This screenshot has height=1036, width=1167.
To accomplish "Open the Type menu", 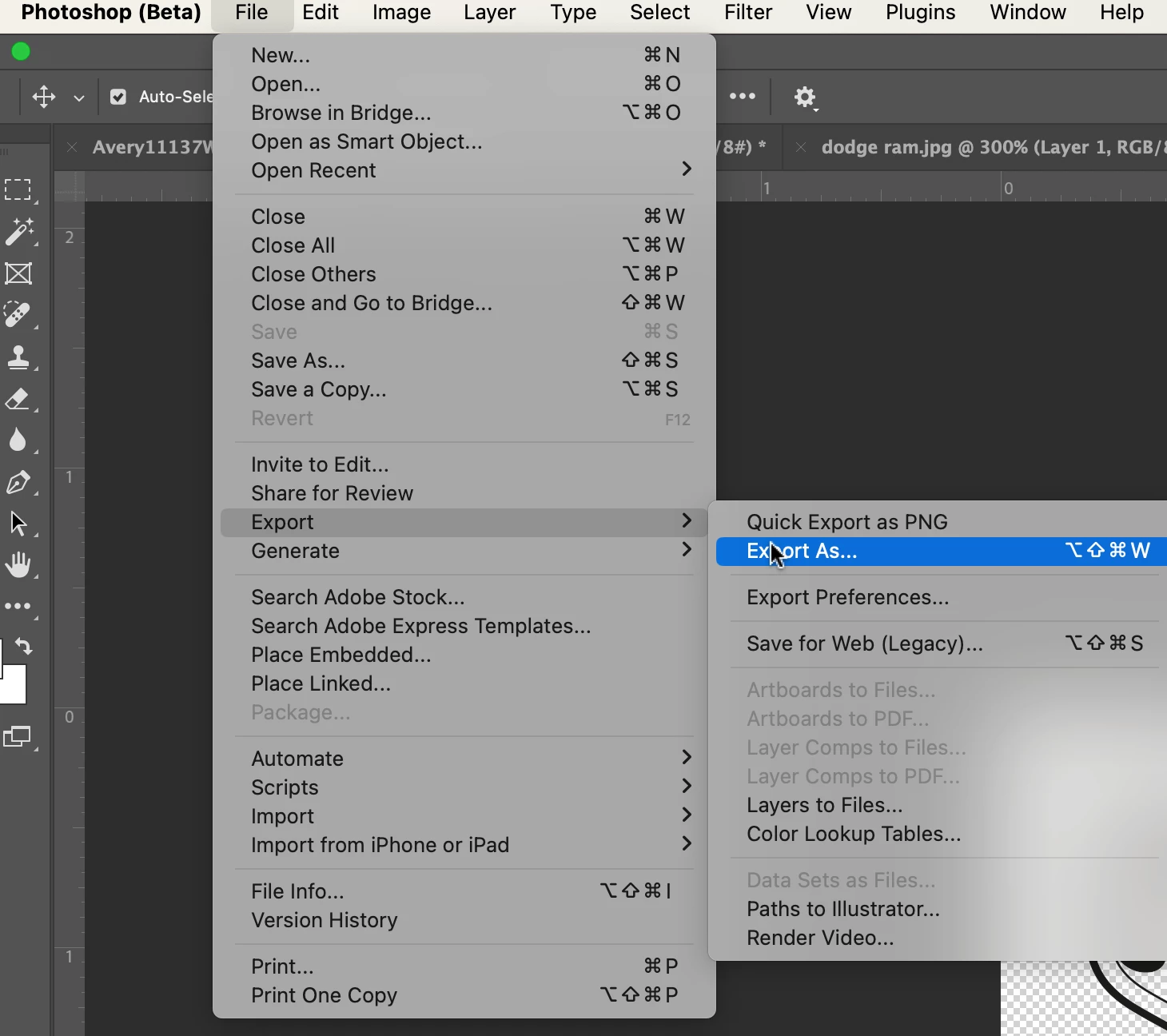I will pyautogui.click(x=573, y=13).
